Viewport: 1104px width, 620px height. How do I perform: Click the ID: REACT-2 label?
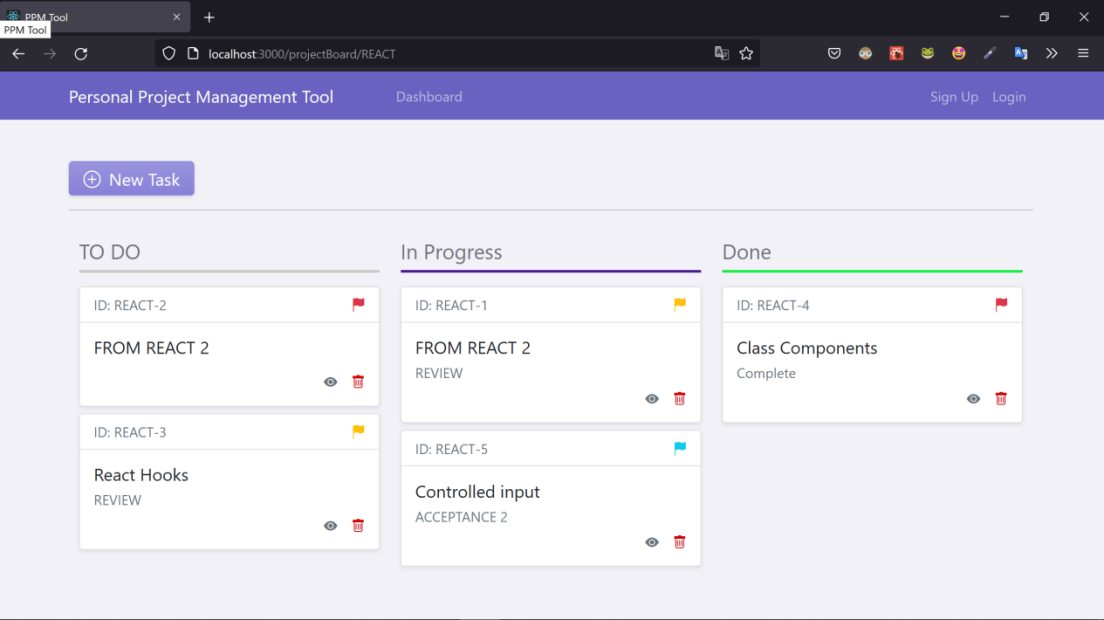(130, 305)
